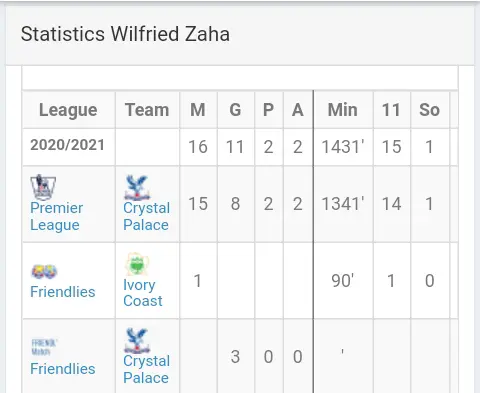This screenshot has width=480, height=393.
Task: Click the Friendly Match logo in the bottom row
Action: (44, 347)
